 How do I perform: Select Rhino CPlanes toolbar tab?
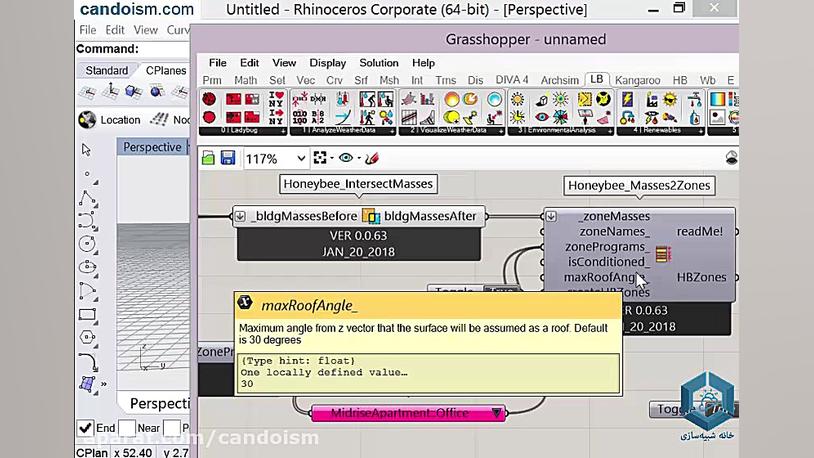point(166,71)
